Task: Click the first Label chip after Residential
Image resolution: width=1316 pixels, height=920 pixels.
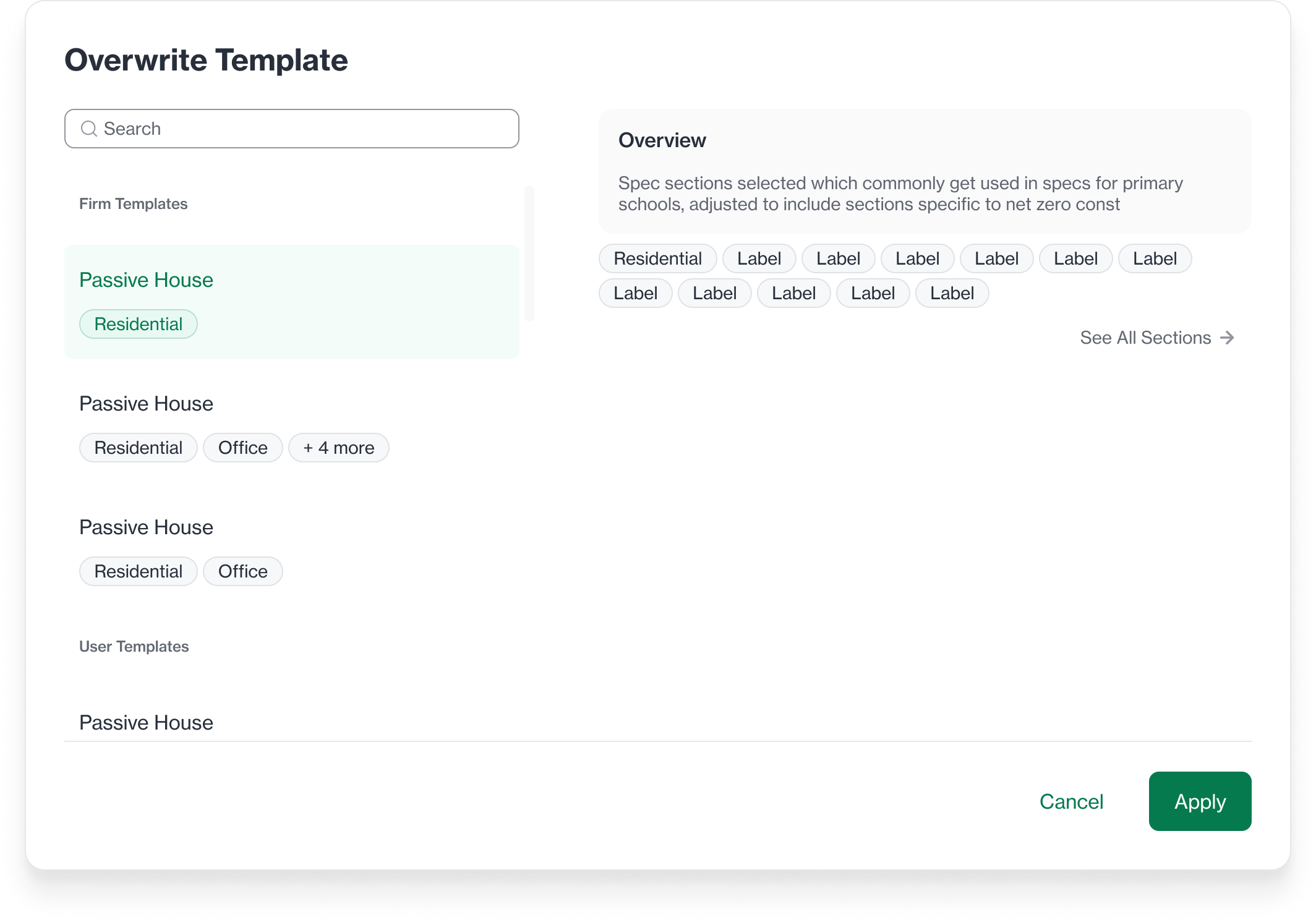Action: pyautogui.click(x=759, y=258)
